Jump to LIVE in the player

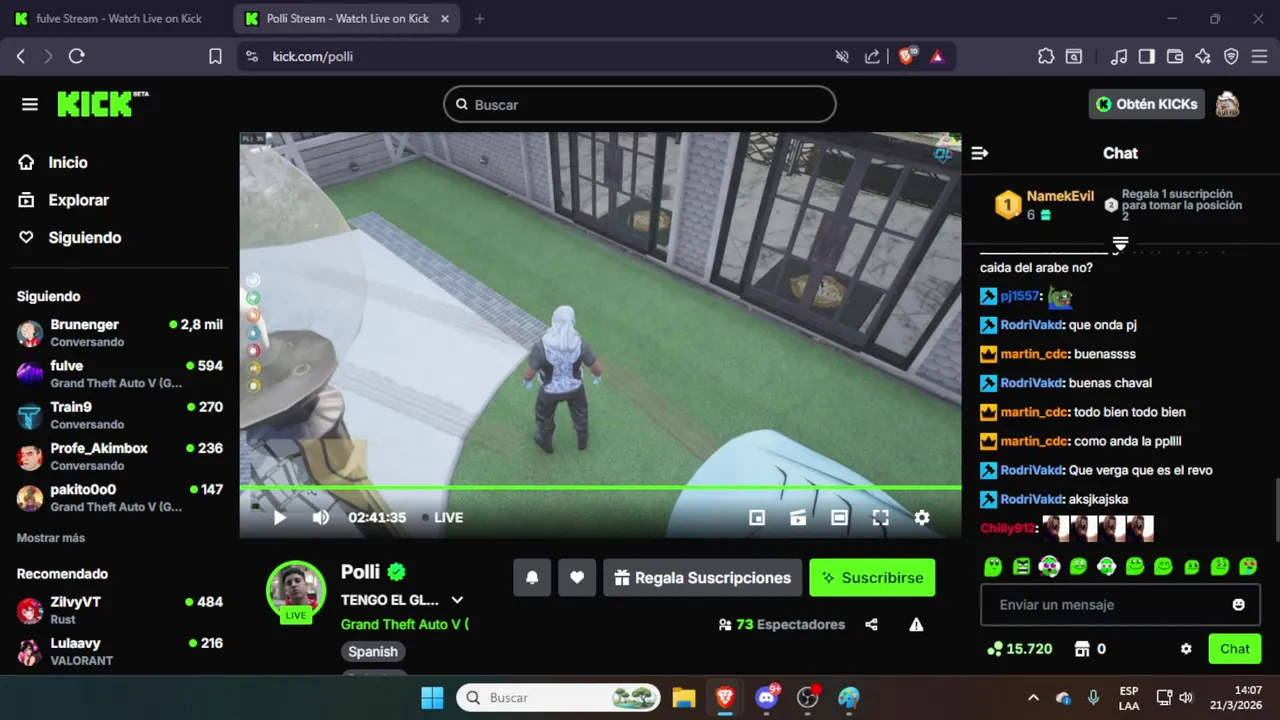click(442, 517)
